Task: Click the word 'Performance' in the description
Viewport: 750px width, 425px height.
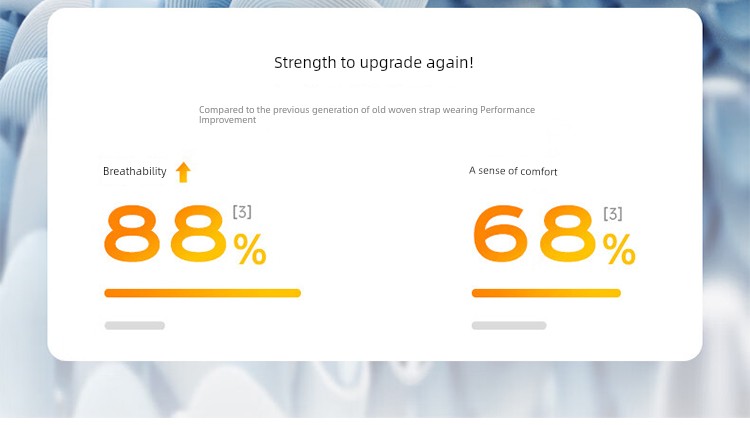Action: 507,110
